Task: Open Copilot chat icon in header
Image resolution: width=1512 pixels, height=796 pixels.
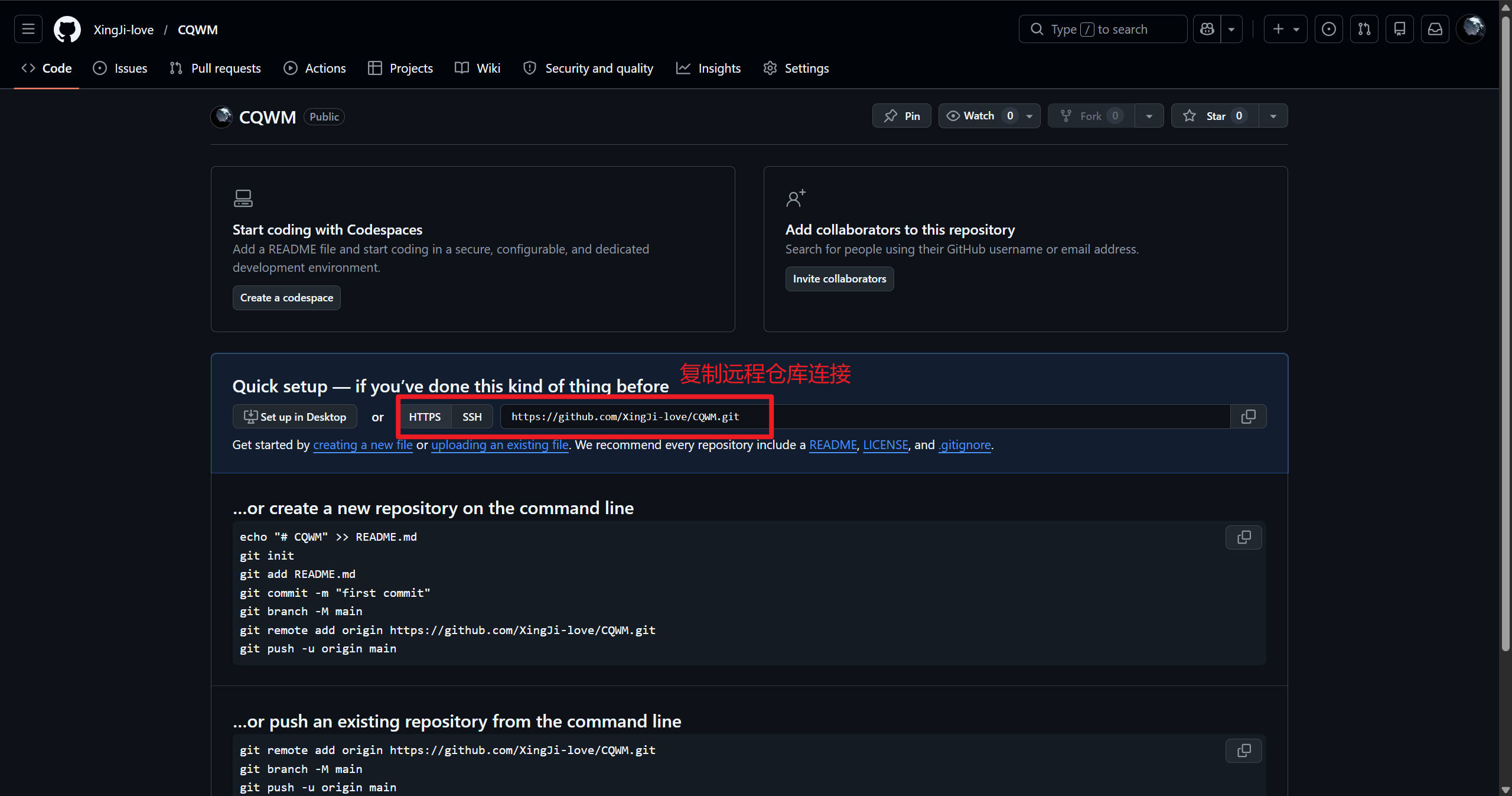Action: click(1207, 29)
